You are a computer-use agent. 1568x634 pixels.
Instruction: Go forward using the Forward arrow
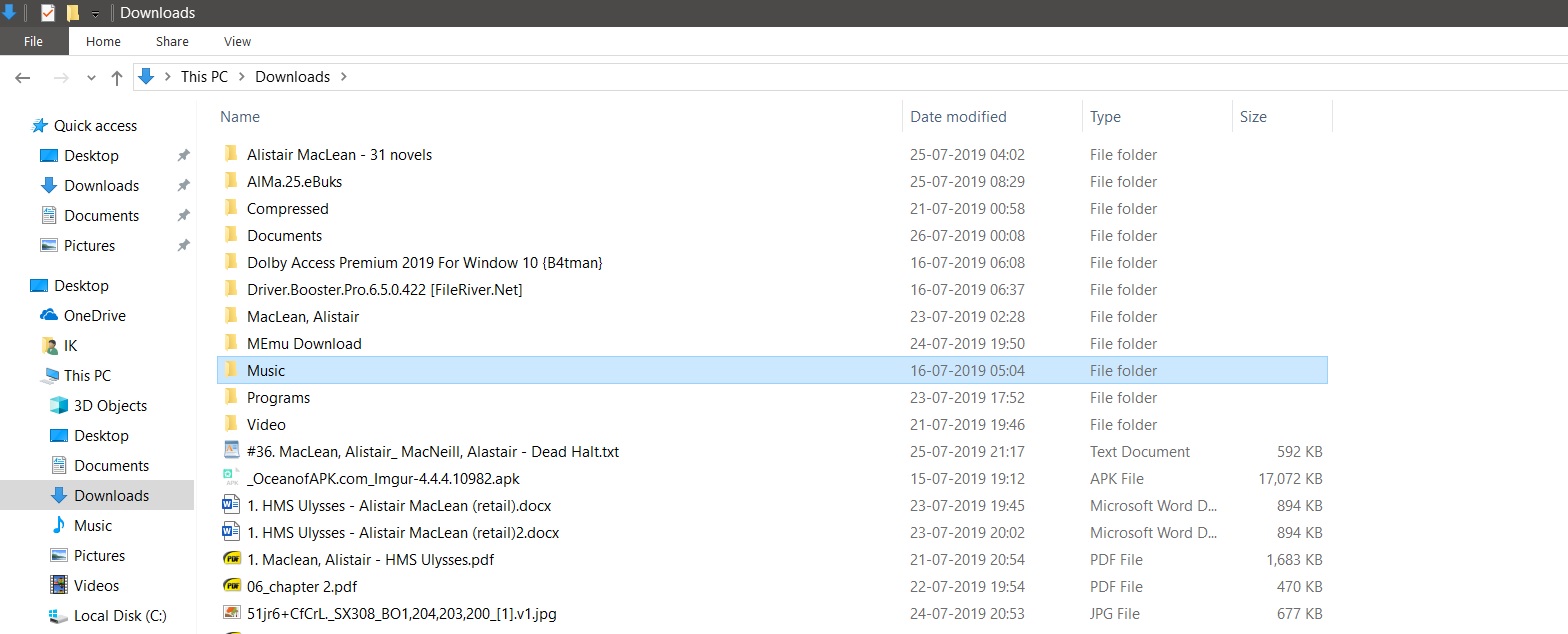[x=61, y=77]
